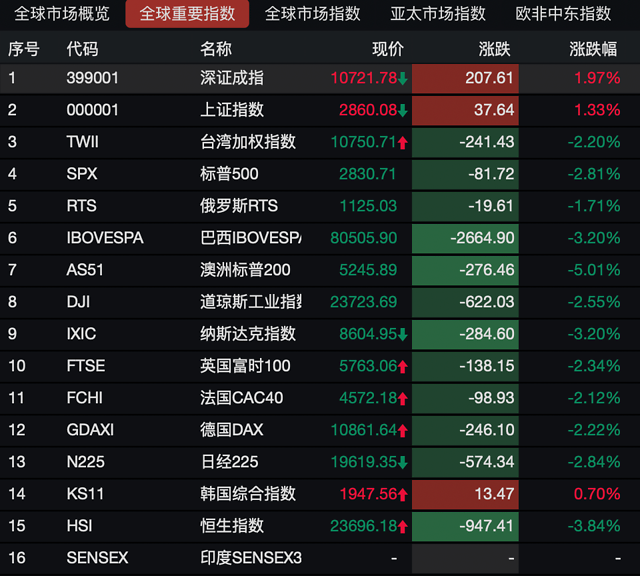Open the 欧非中东指数 tab
Screen dimensions: 640x576
coord(563,14)
